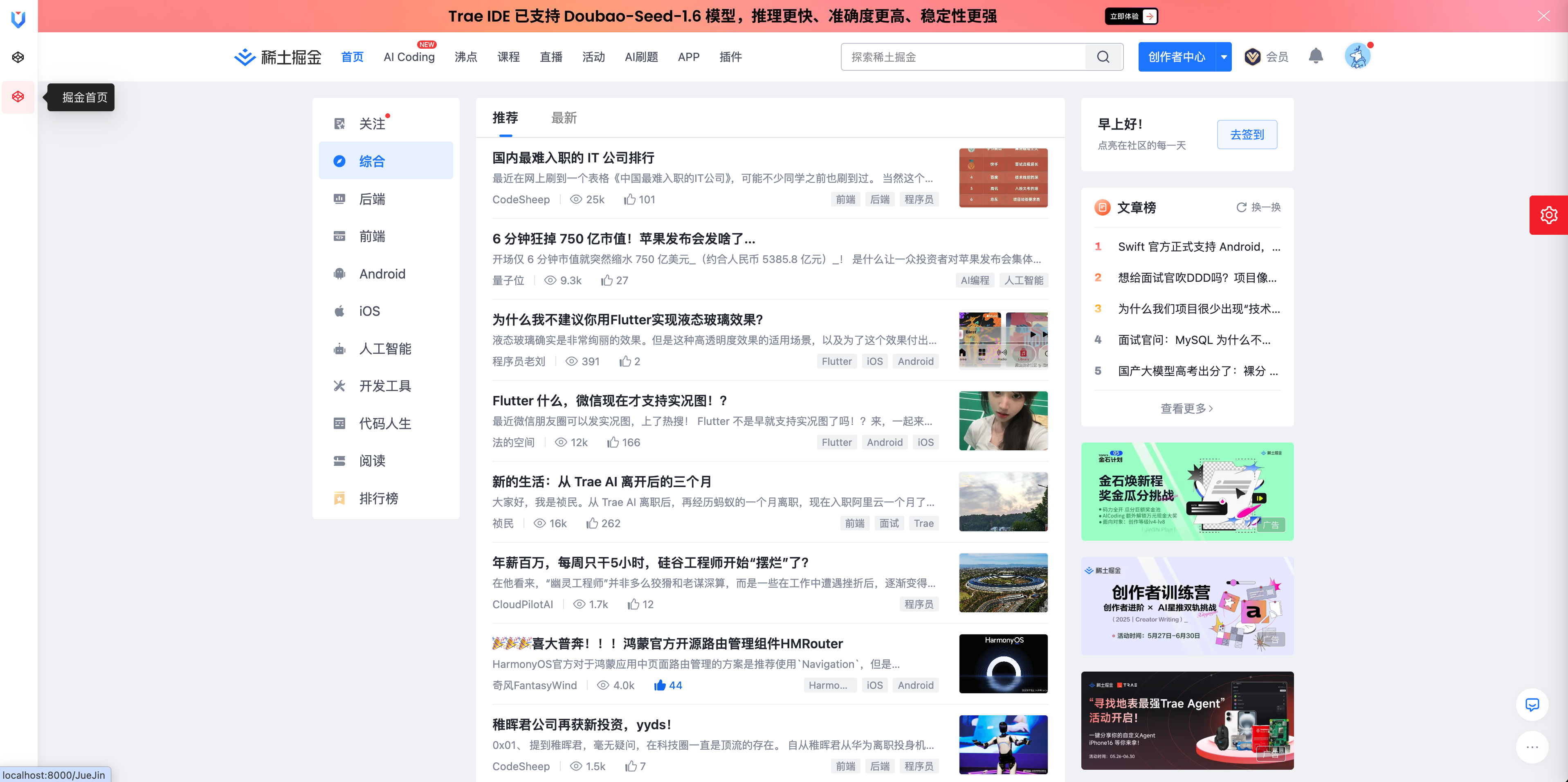1568x782 pixels.
Task: Open the notification bell
Action: pos(1315,56)
